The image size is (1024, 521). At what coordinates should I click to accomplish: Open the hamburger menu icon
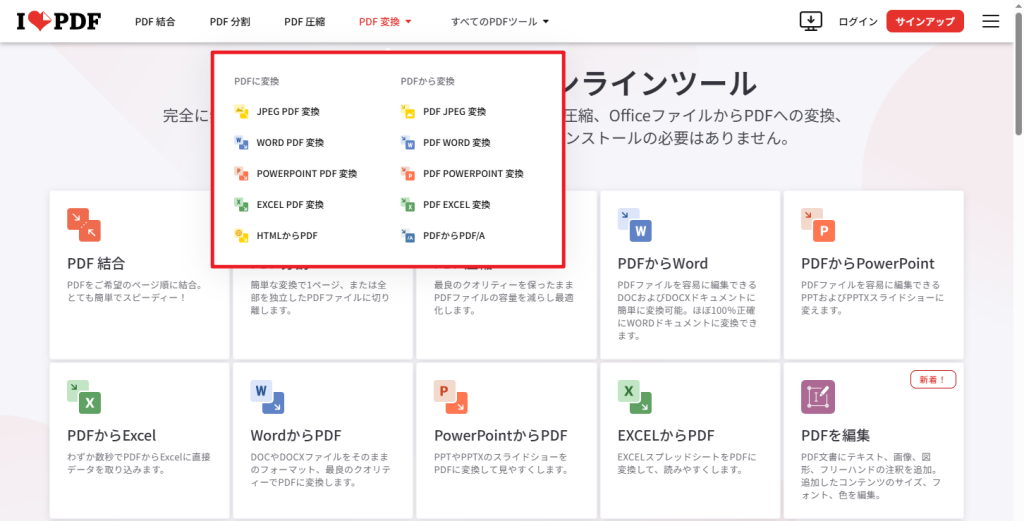point(990,21)
